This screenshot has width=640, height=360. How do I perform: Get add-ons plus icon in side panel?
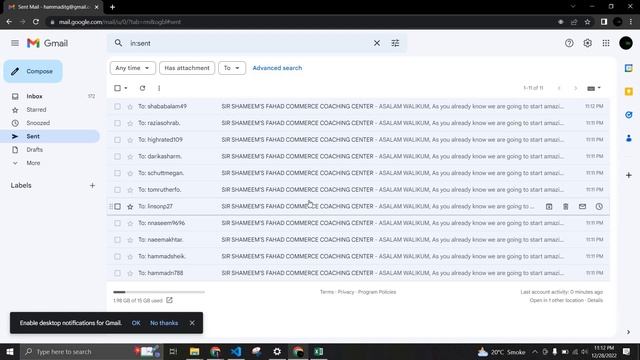pyautogui.click(x=629, y=175)
